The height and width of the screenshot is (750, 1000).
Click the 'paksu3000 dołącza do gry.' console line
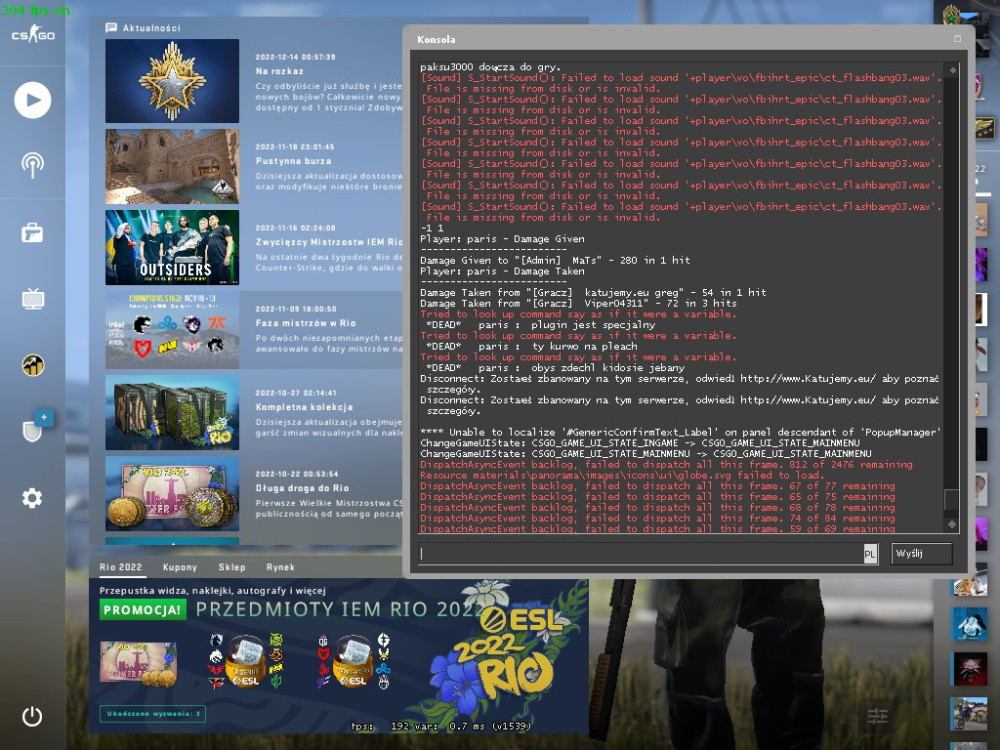pos(490,67)
